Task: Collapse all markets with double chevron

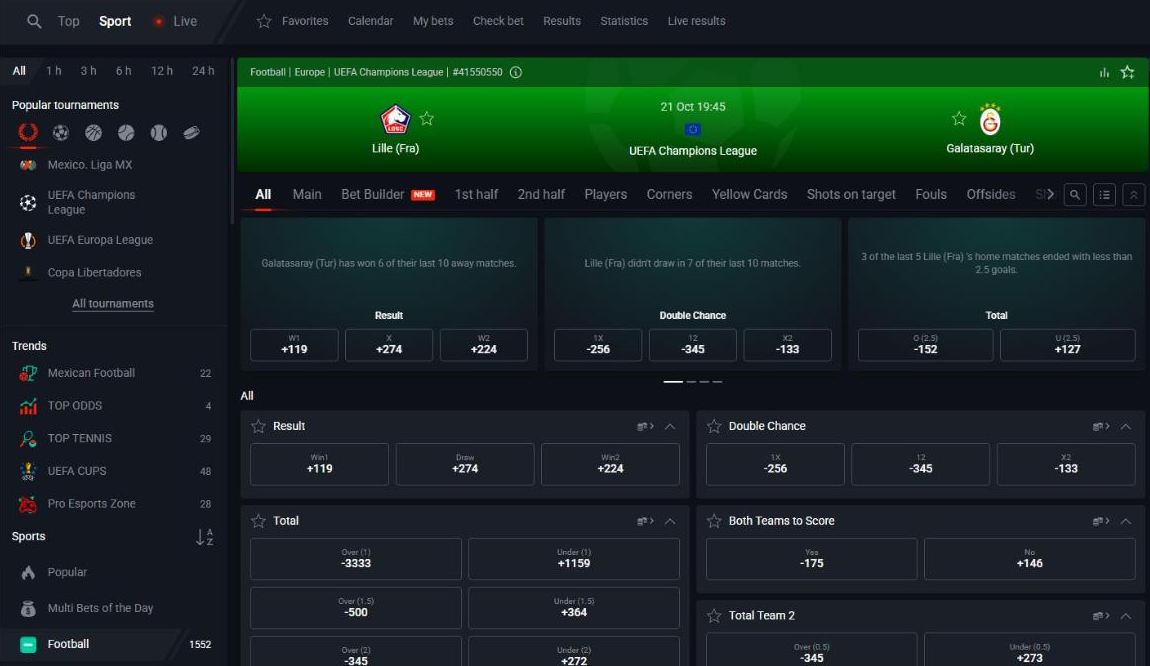Action: [1133, 194]
